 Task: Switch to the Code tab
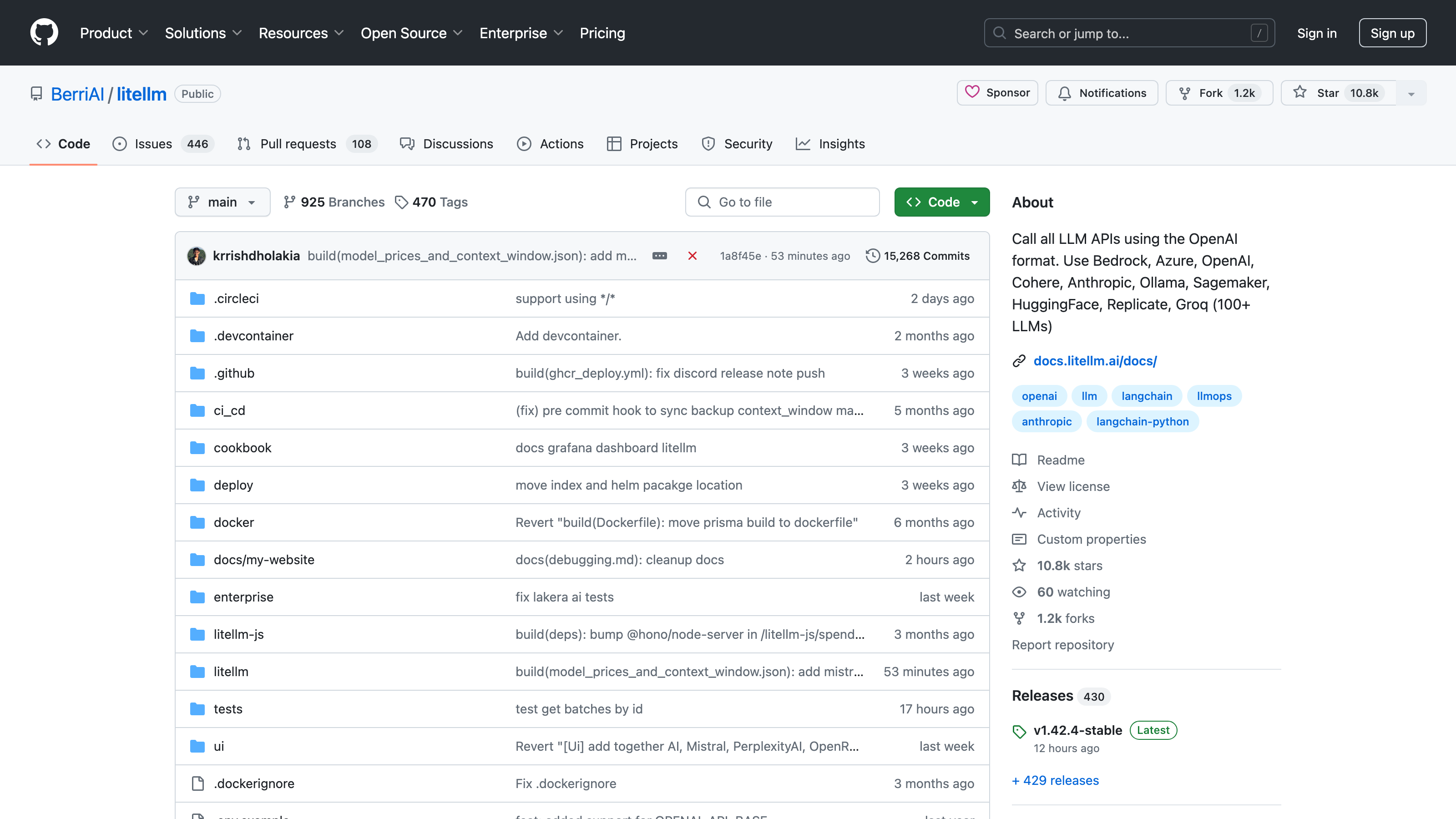[x=63, y=144]
